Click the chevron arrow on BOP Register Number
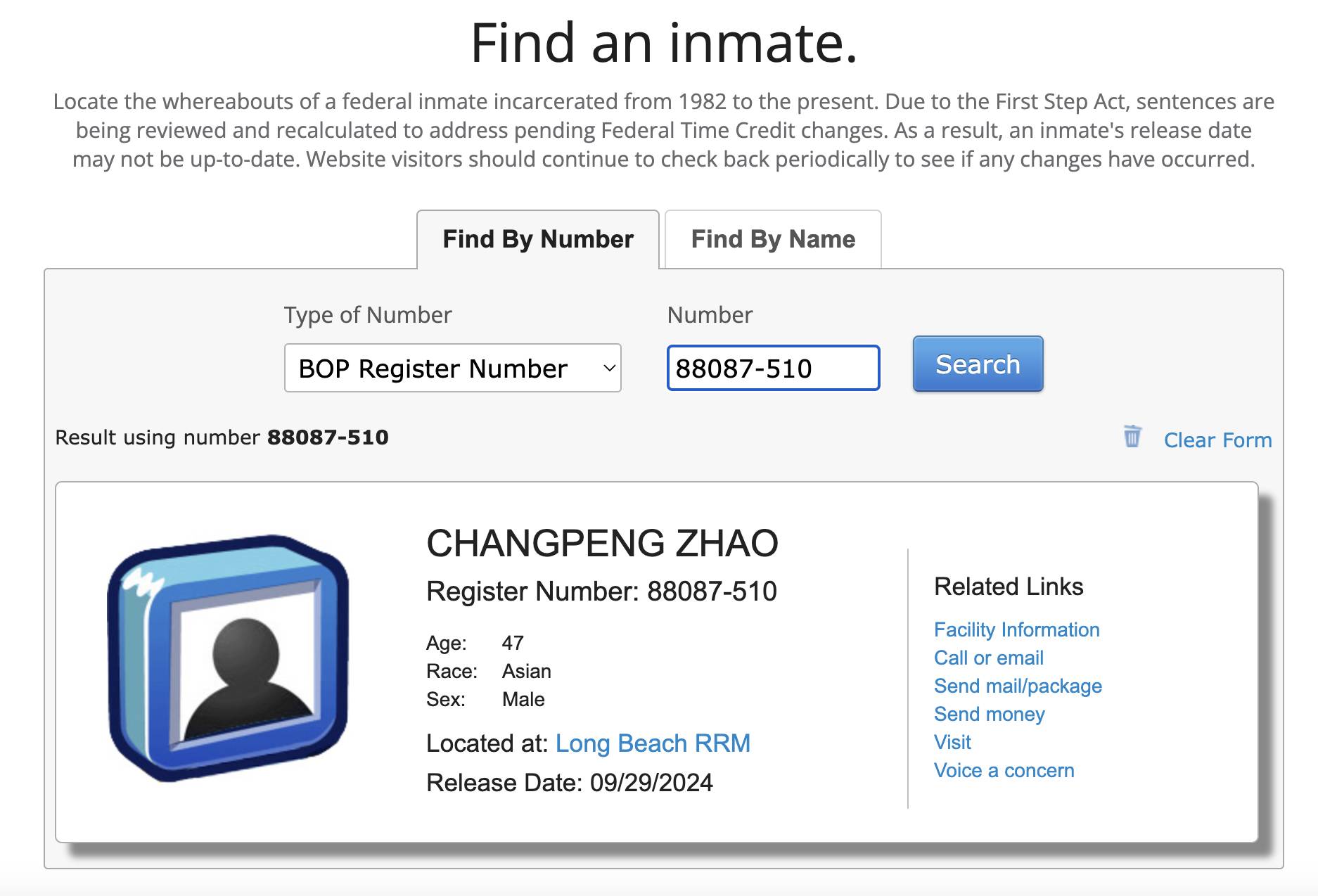 [609, 368]
